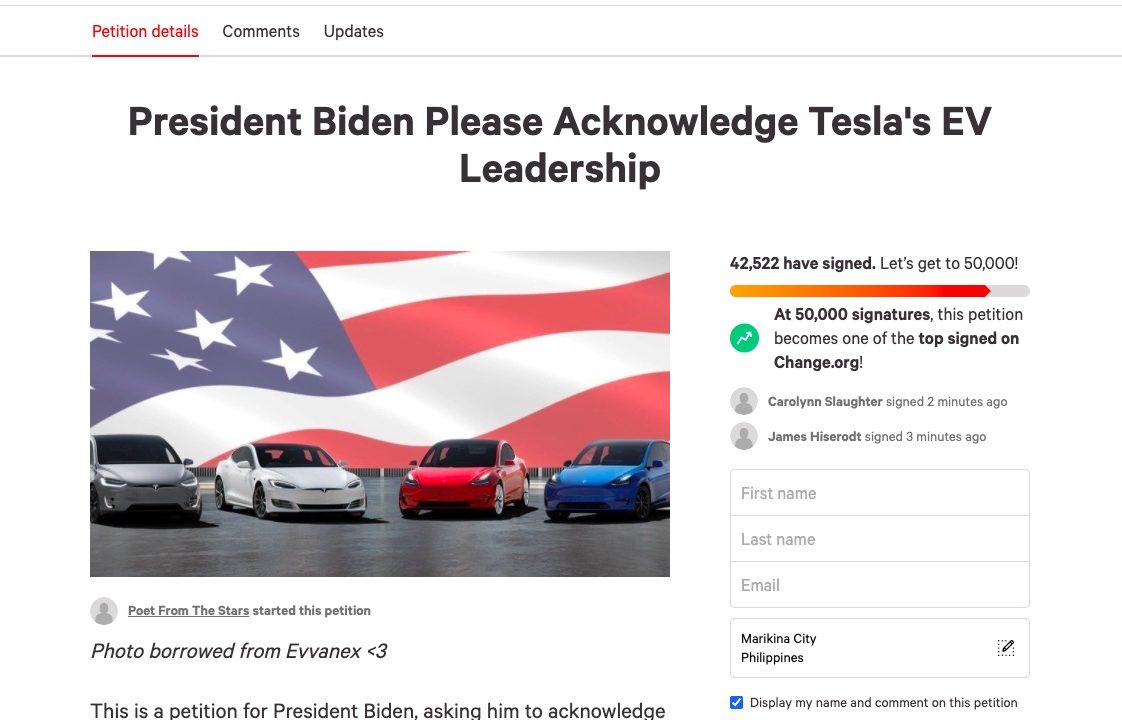
Task: Click James Hiserodt's avatar icon
Action: (x=743, y=437)
